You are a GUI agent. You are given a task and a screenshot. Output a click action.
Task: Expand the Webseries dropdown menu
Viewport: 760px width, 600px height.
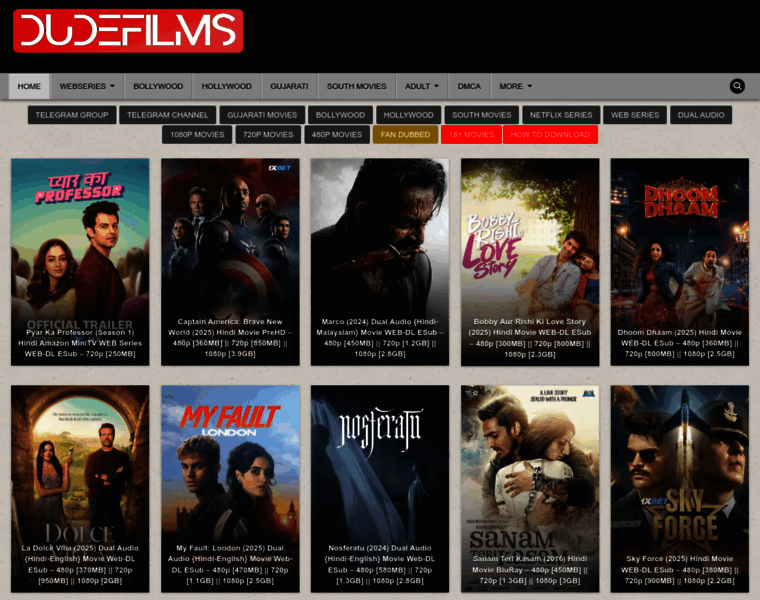pyautogui.click(x=87, y=86)
